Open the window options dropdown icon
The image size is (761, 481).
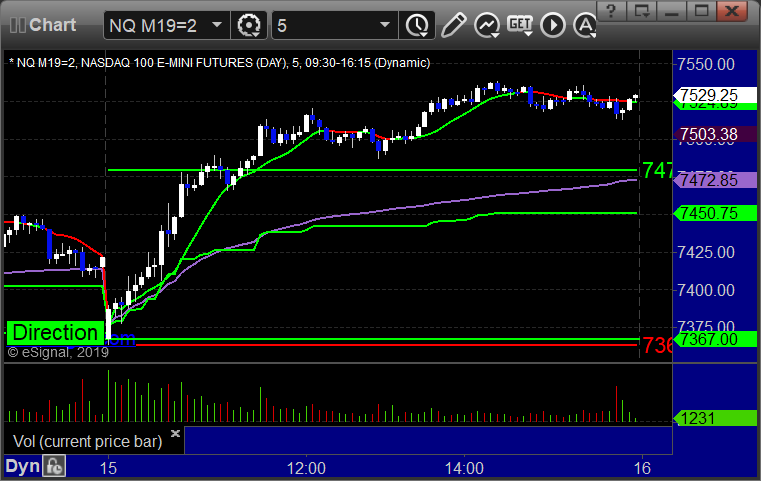(642, 11)
